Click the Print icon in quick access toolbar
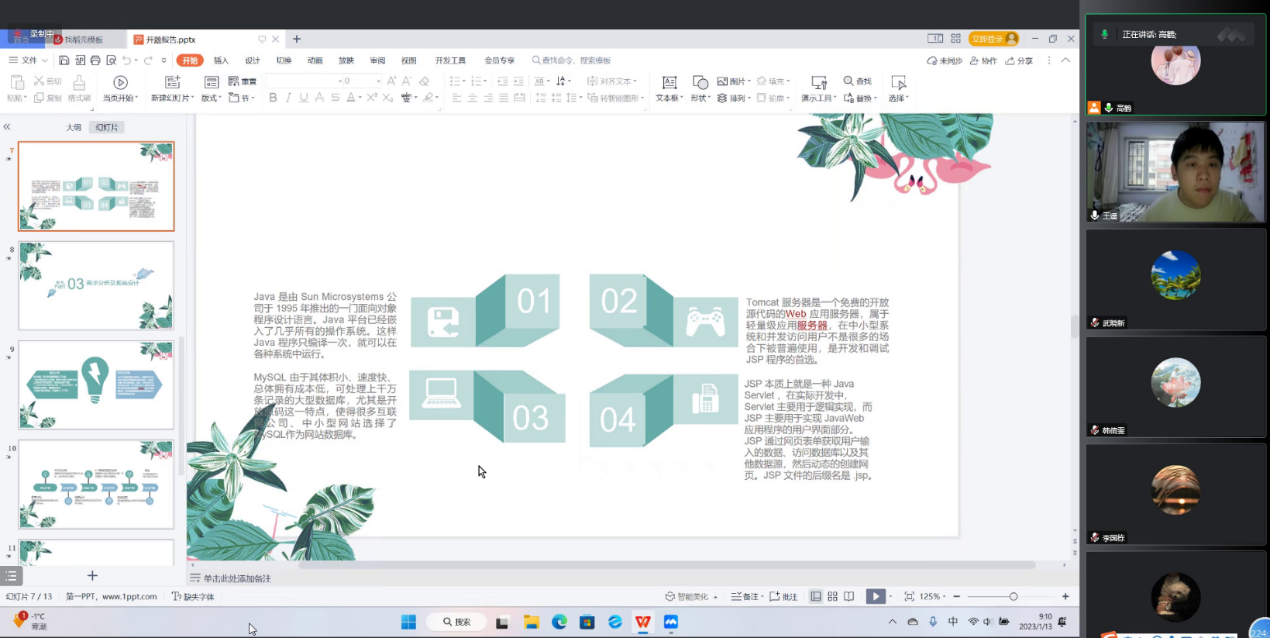Image resolution: width=1270 pixels, height=638 pixels. tap(95, 61)
